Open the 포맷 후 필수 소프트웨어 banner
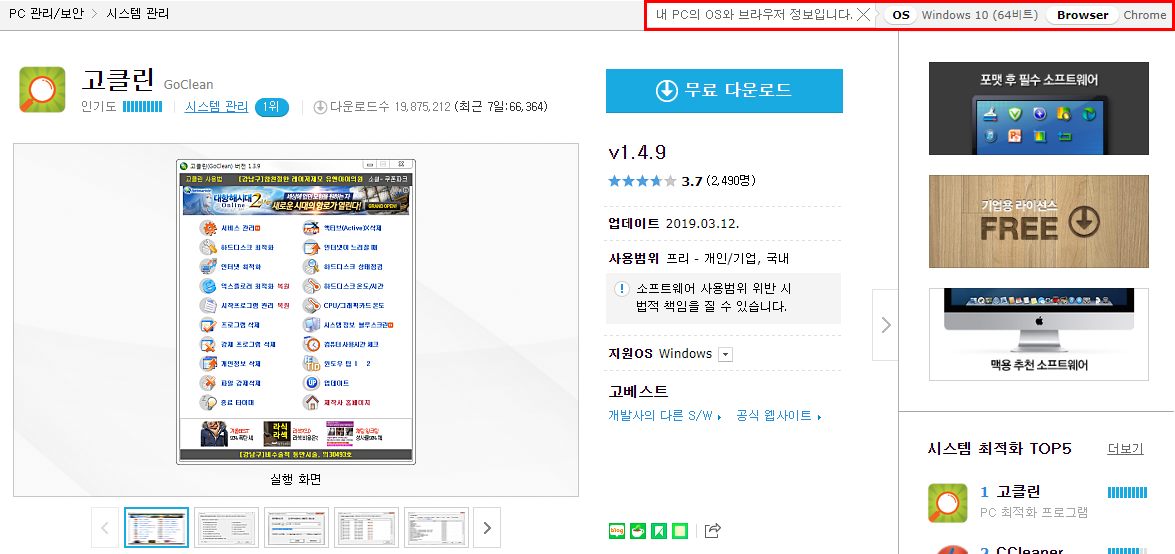This screenshot has height=554, width=1175. (1039, 109)
